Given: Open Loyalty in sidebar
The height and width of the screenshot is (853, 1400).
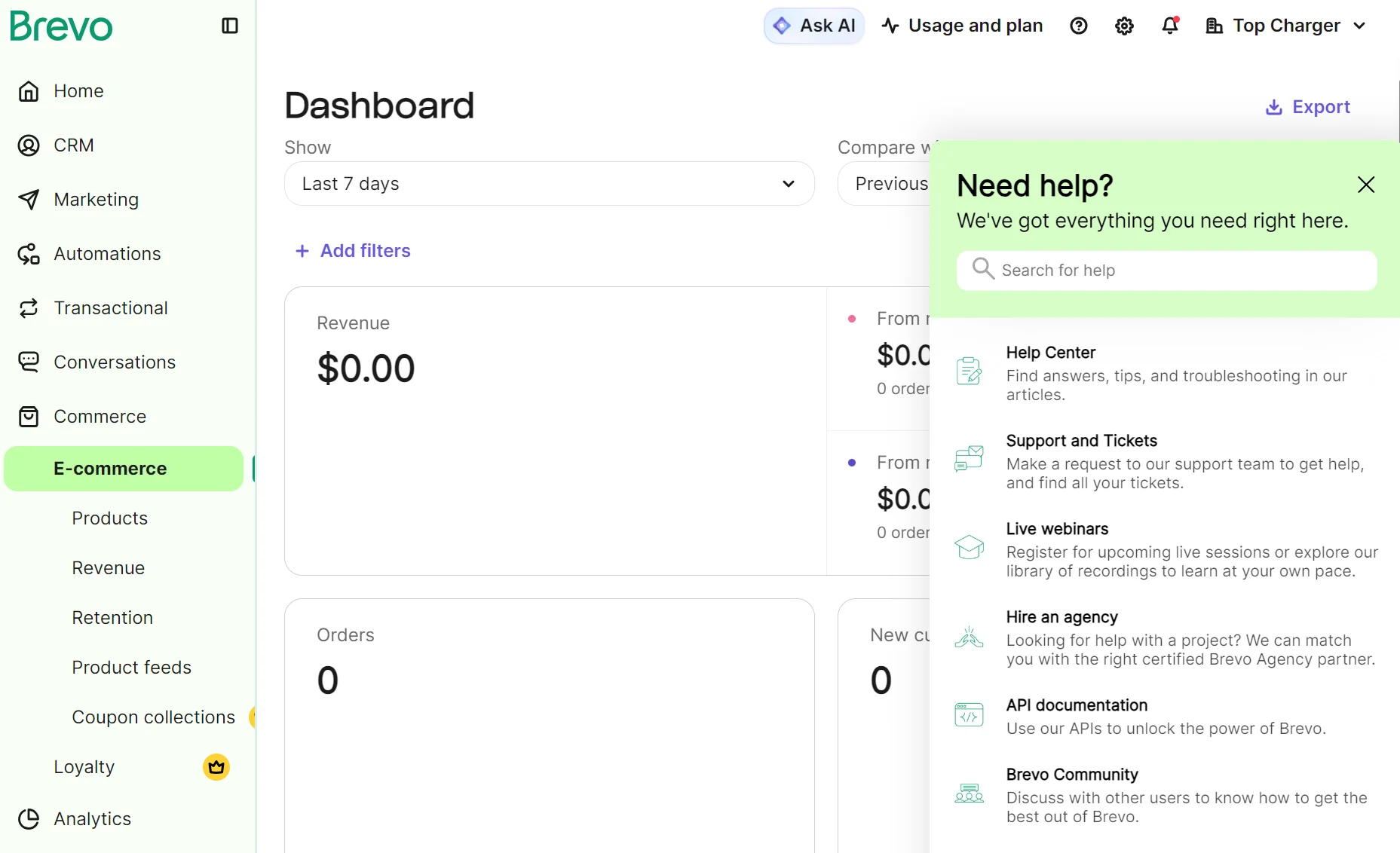Looking at the screenshot, I should pyautogui.click(x=84, y=767).
